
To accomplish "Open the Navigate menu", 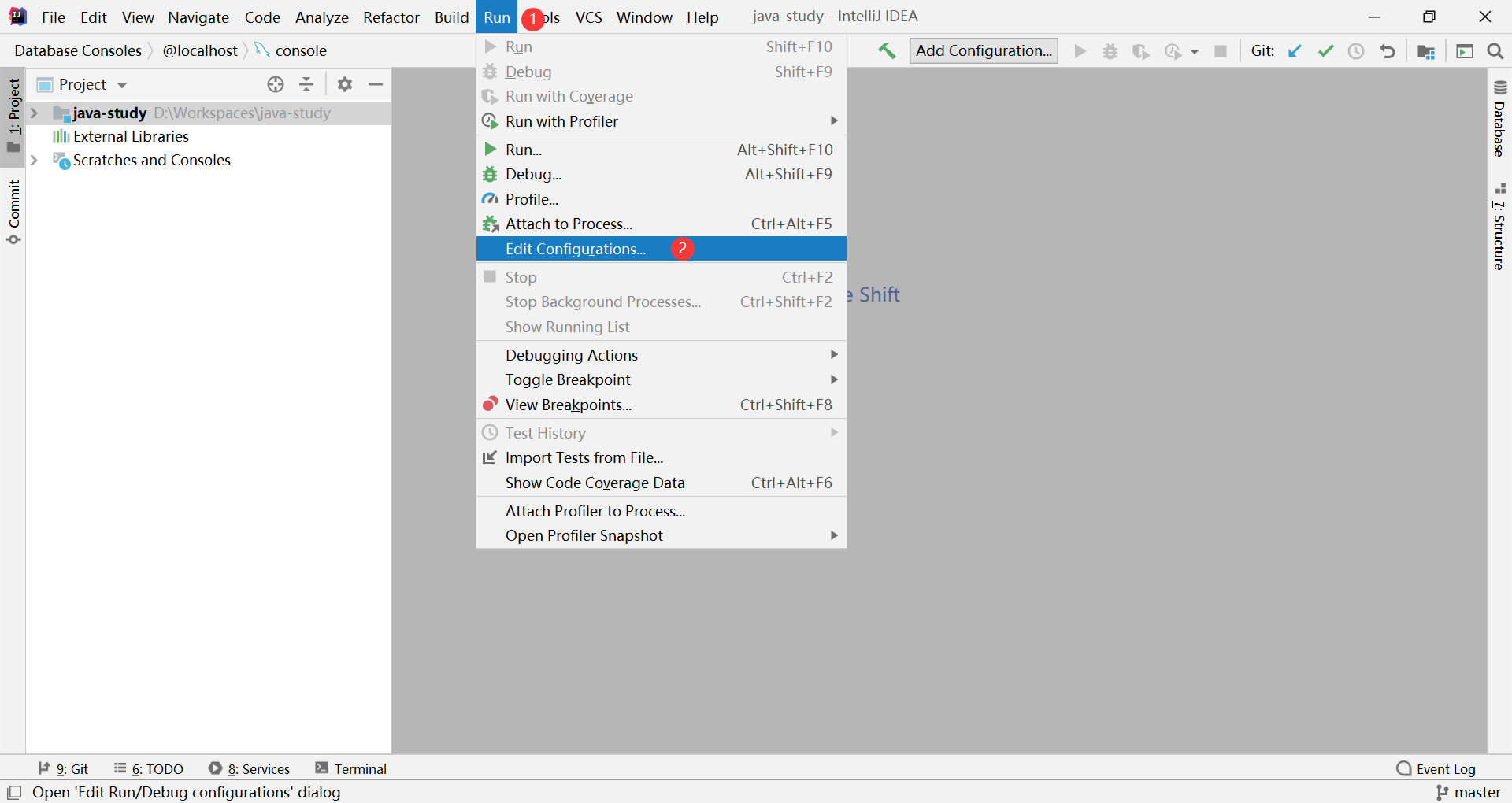I will click(x=198, y=17).
